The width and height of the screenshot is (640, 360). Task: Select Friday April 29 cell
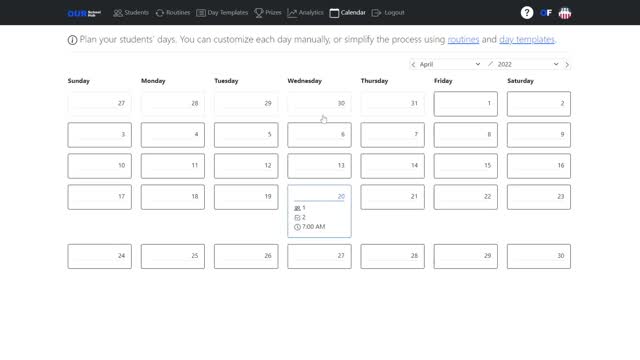click(x=466, y=256)
